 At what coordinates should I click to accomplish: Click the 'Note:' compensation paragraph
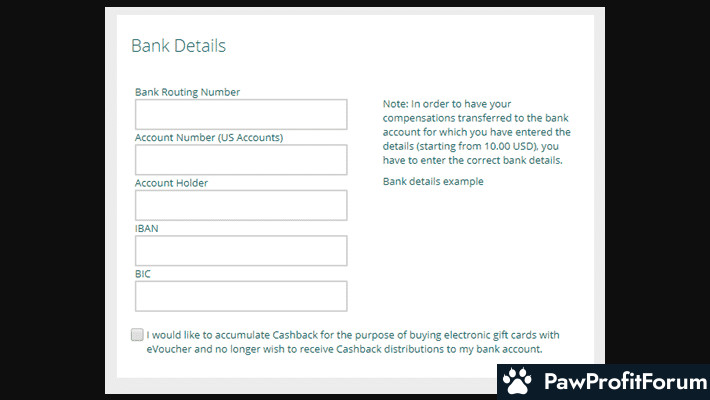click(477, 131)
